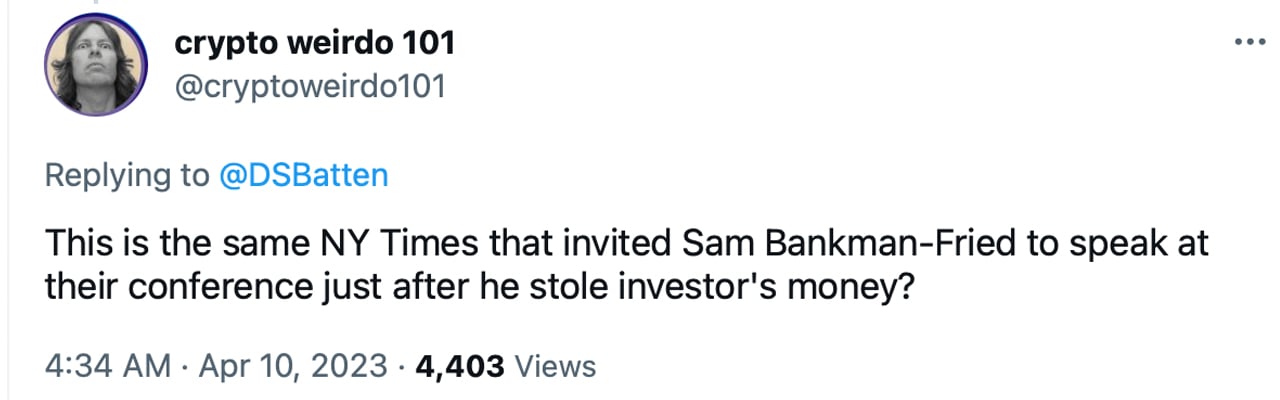Click the 4:34 AM timestamp

(x=107, y=367)
